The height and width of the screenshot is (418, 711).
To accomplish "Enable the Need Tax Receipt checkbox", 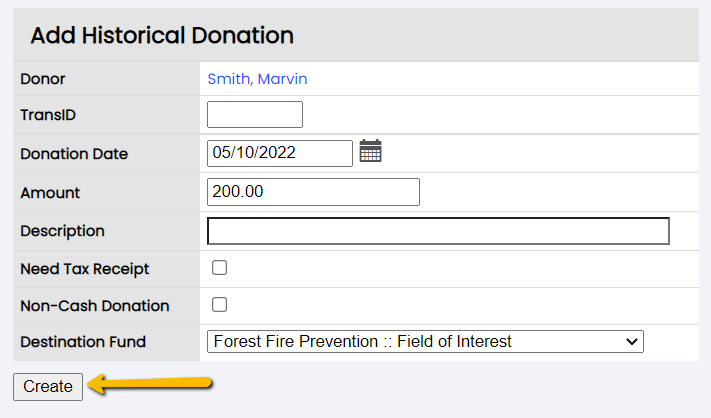I will point(219,267).
